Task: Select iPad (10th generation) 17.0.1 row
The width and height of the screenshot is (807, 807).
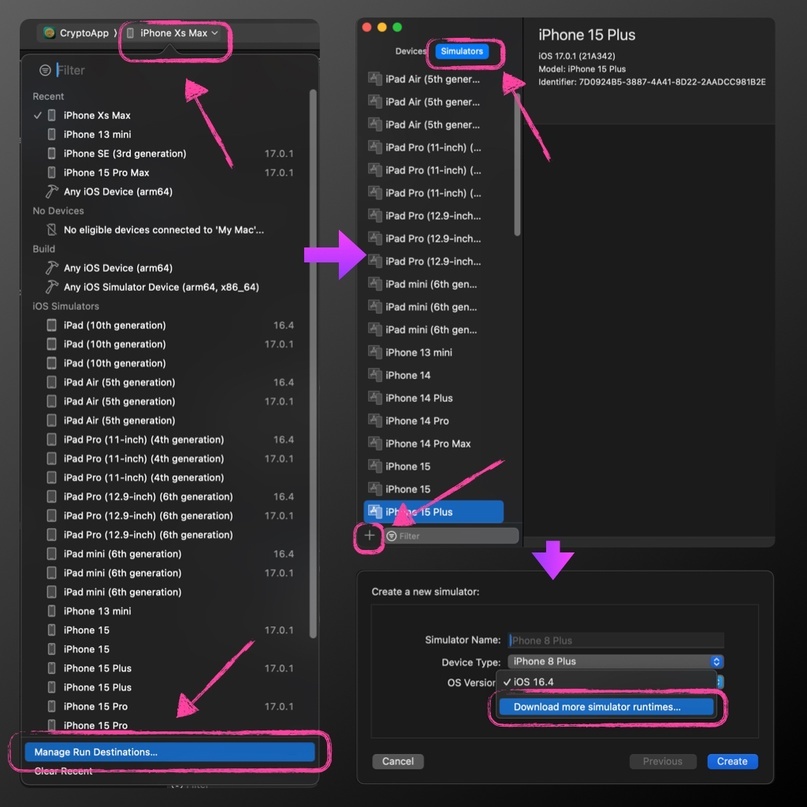Action: point(170,344)
